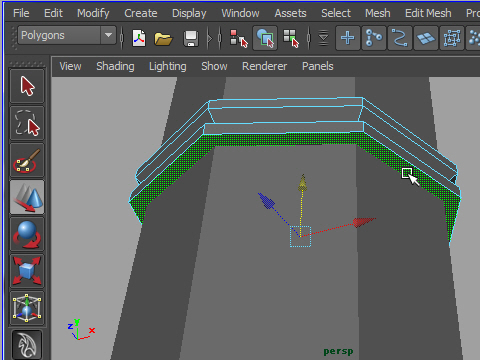This screenshot has width=480, height=360.
Task: Toggle select by object type mode
Action: [x=265, y=38]
